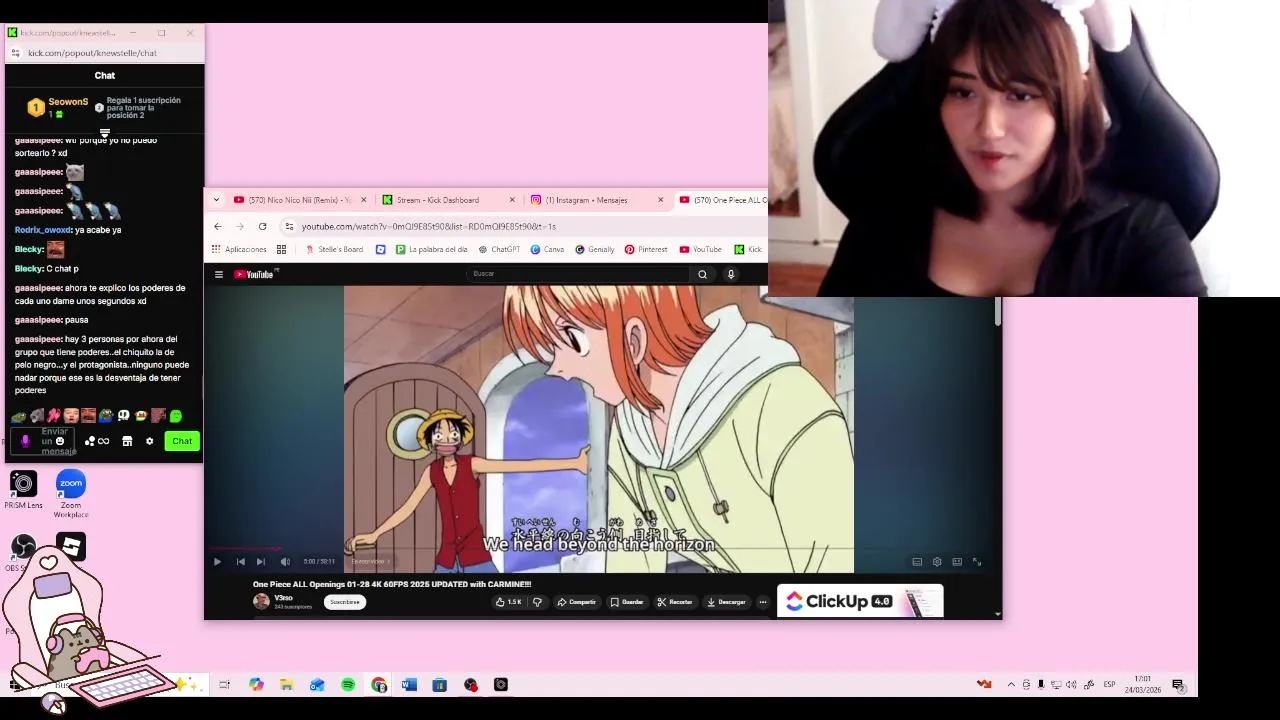Open PRISM Lens desktop icon
This screenshot has width=1280, height=720.
[23, 490]
